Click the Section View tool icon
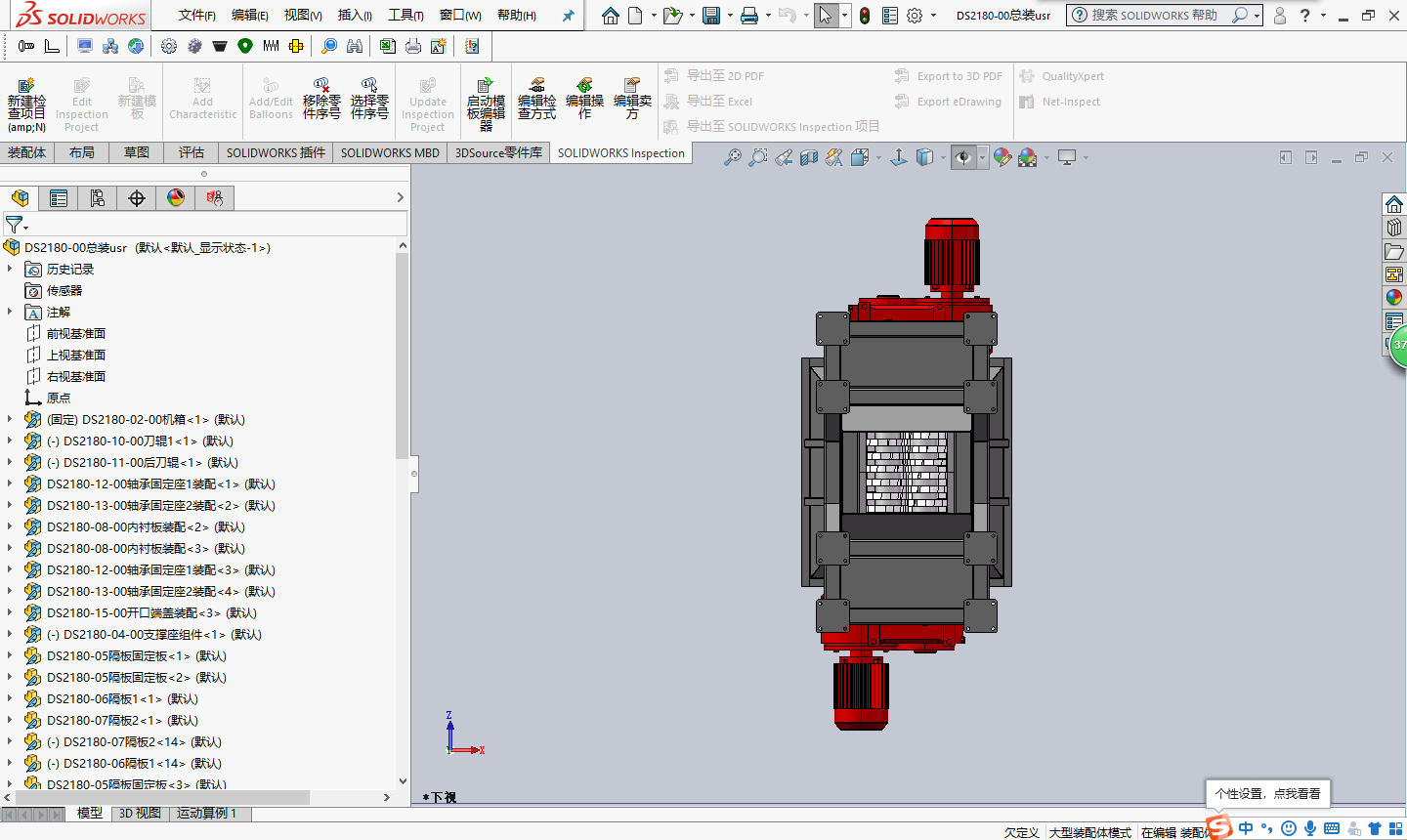This screenshot has height=840, width=1407. (809, 157)
